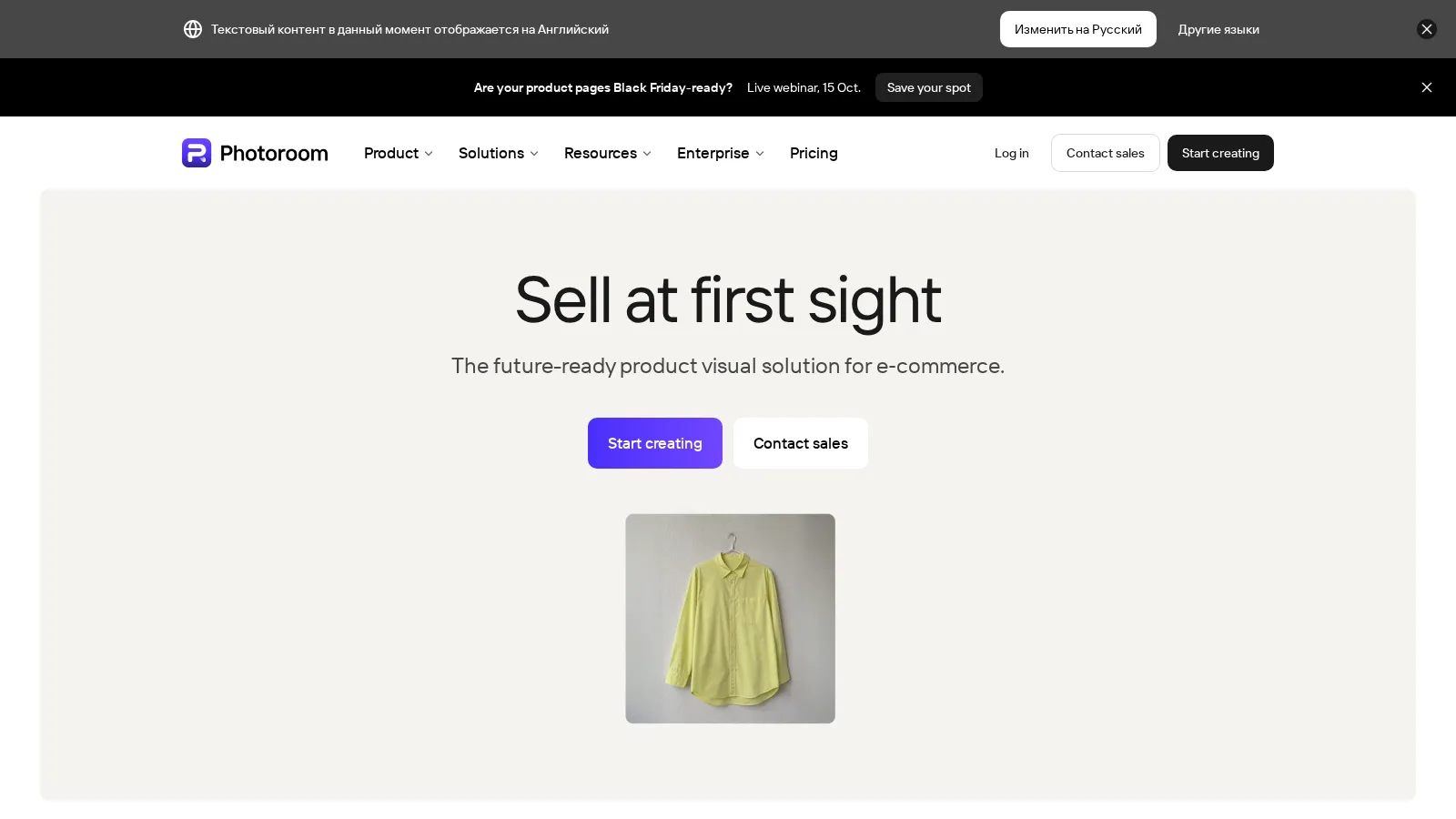This screenshot has height=819, width=1456.
Task: Dismiss the Black Friday webinar banner
Action: 1427,87
